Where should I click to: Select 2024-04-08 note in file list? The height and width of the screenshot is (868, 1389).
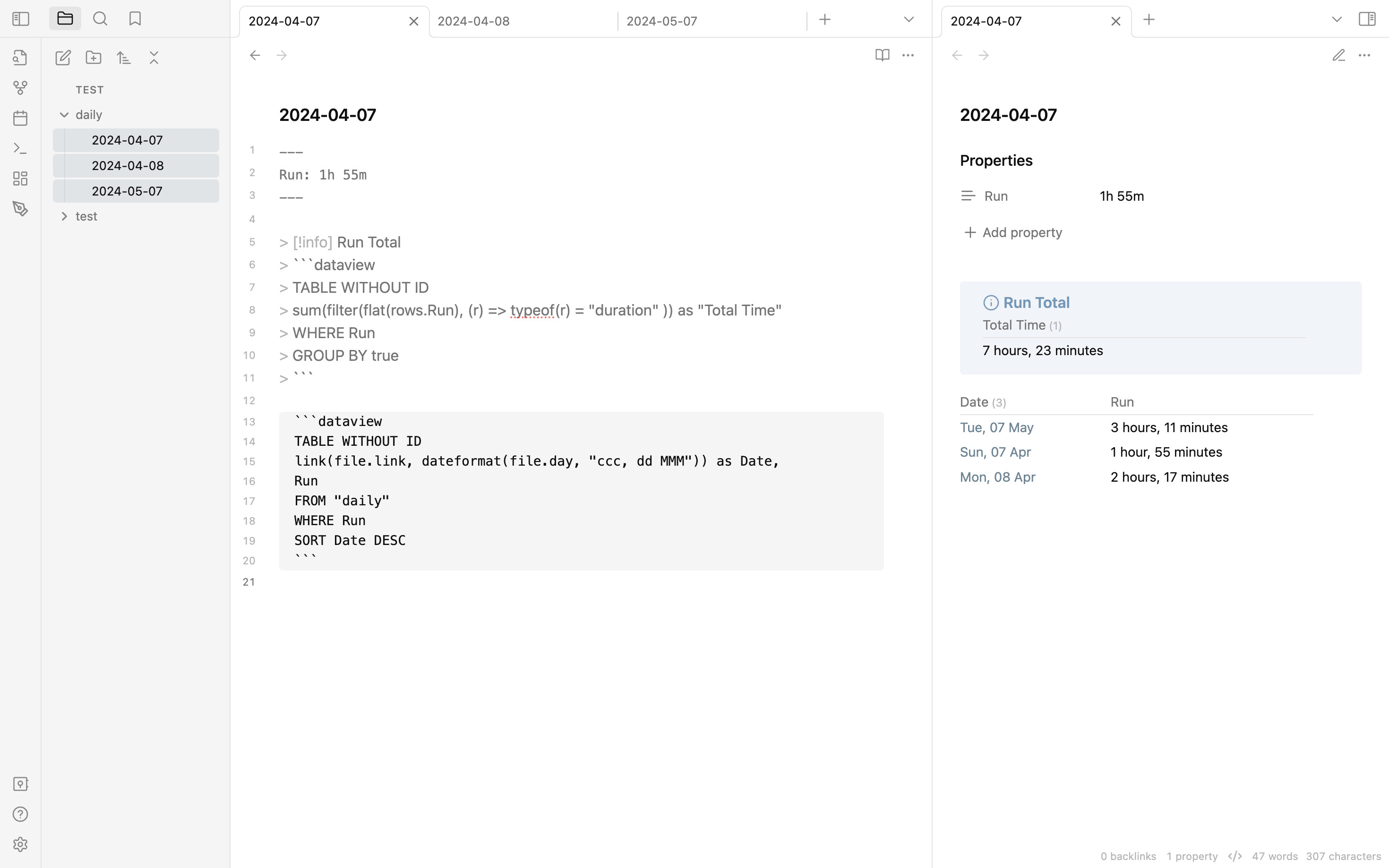tap(136, 165)
